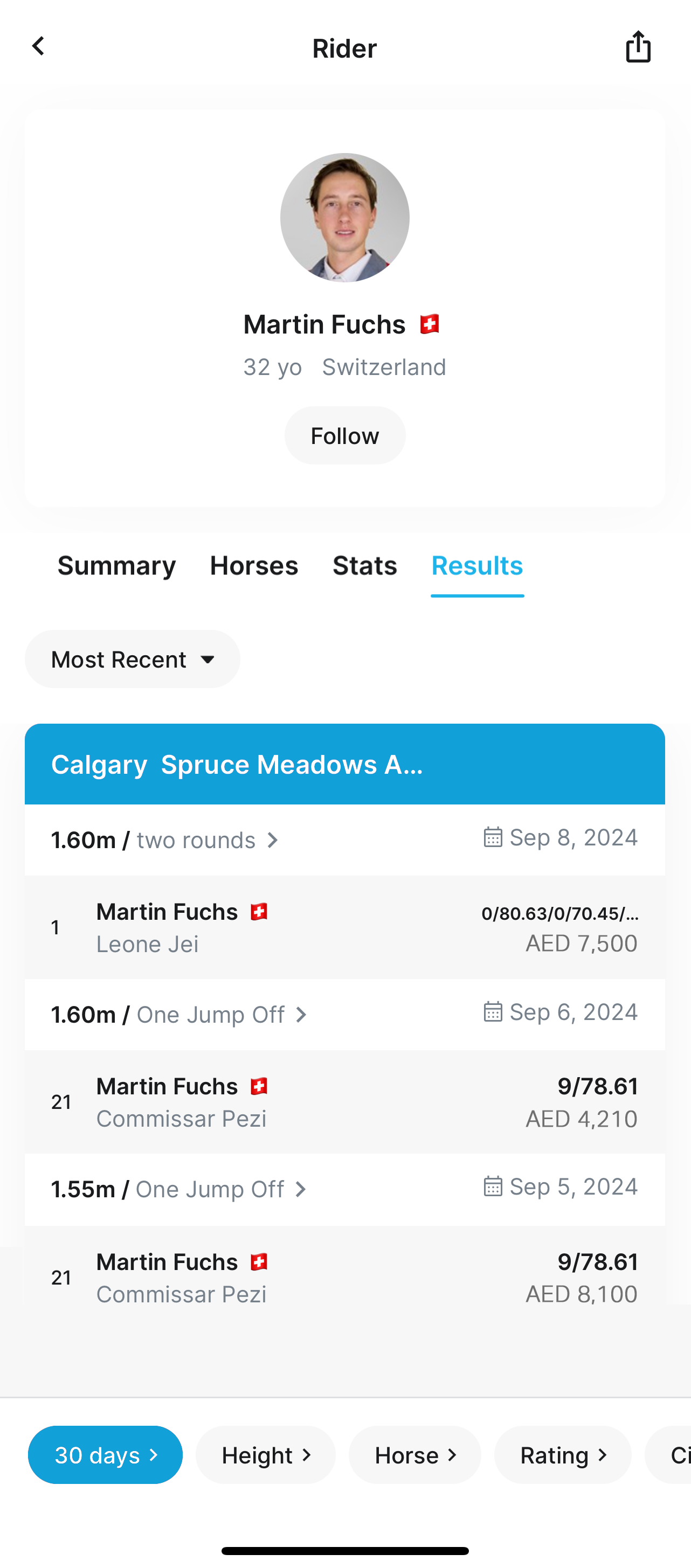This screenshot has width=691, height=1568.
Task: View the Stats tab
Action: click(365, 565)
